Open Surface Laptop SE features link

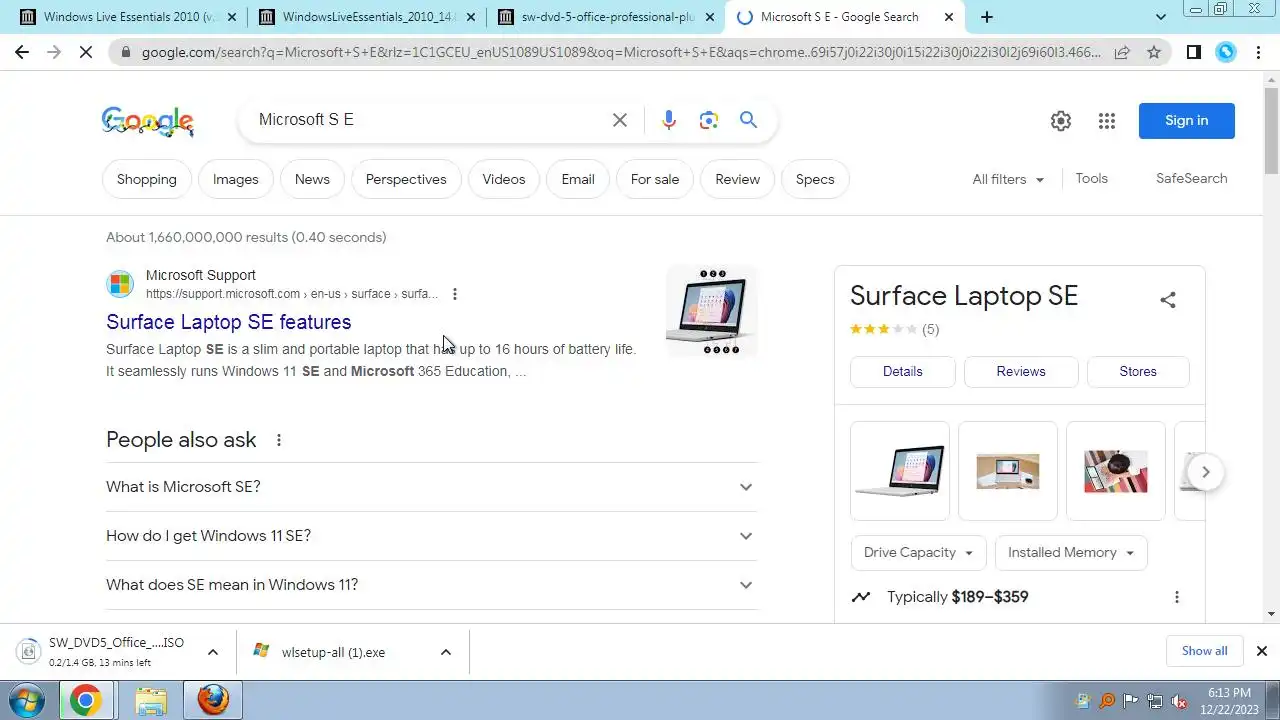point(229,322)
